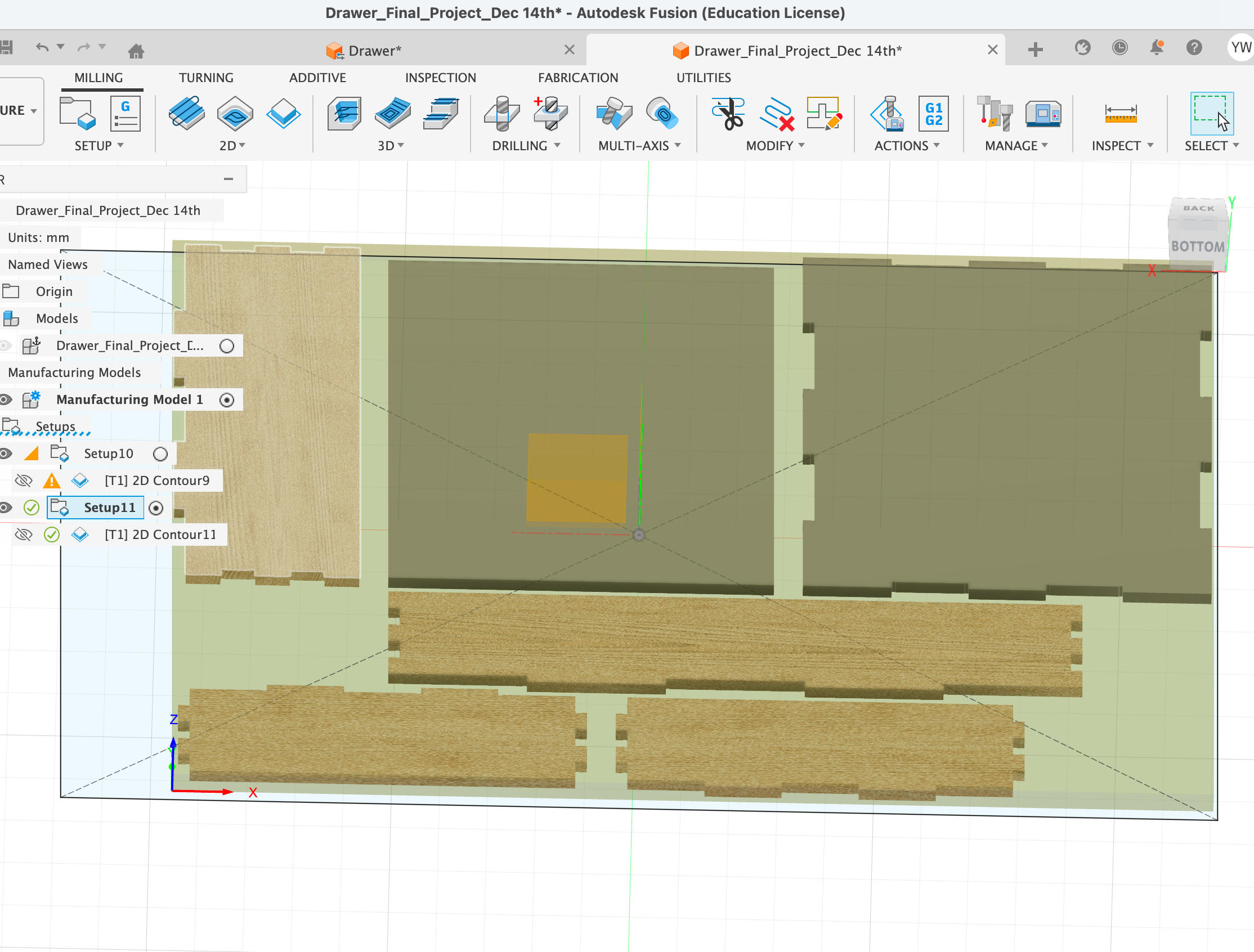Select the 2D Adaptive Clearing tool
Image resolution: width=1254 pixels, height=952 pixels.
tap(186, 113)
